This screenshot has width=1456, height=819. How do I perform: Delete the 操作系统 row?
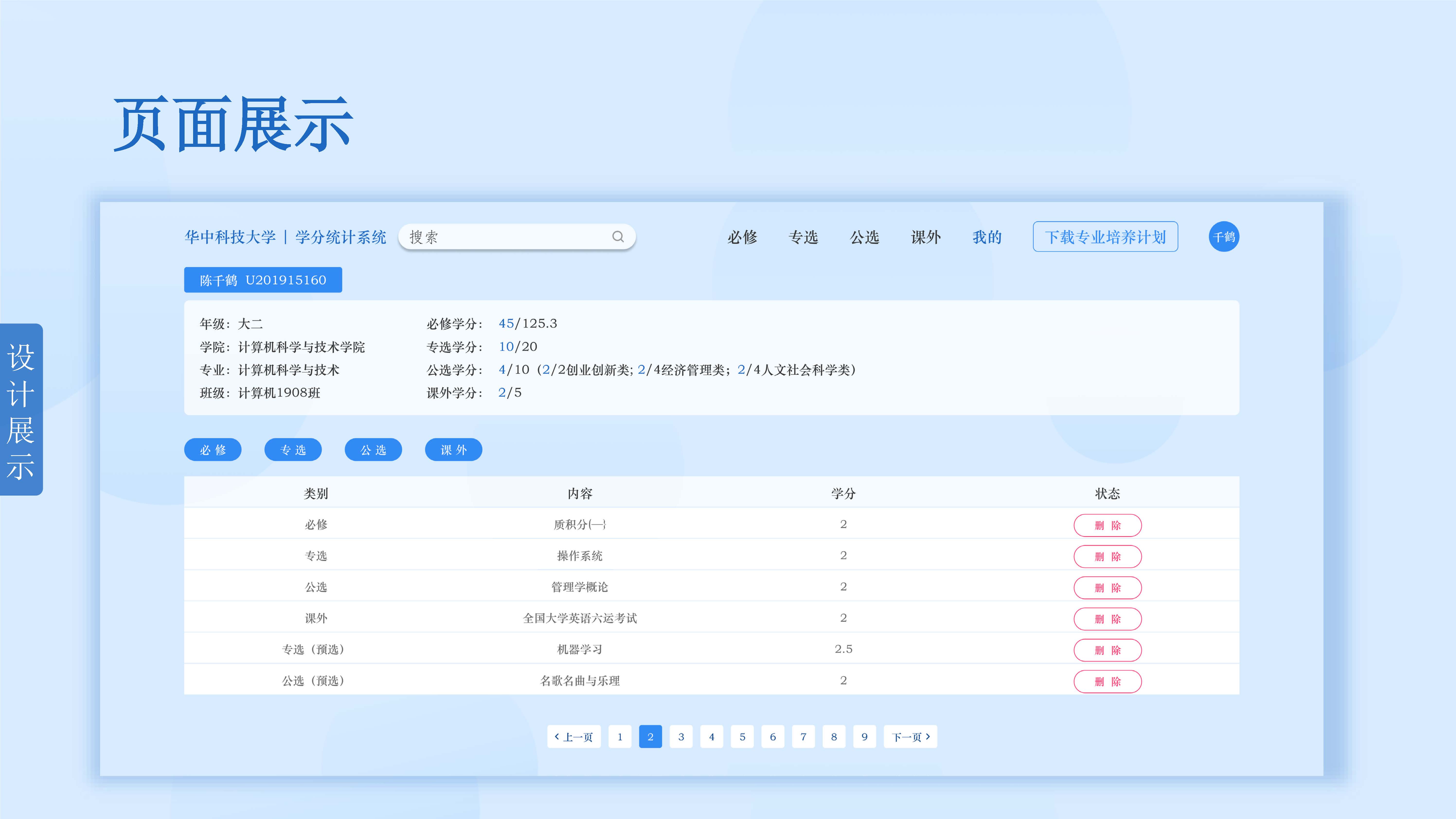1107,556
